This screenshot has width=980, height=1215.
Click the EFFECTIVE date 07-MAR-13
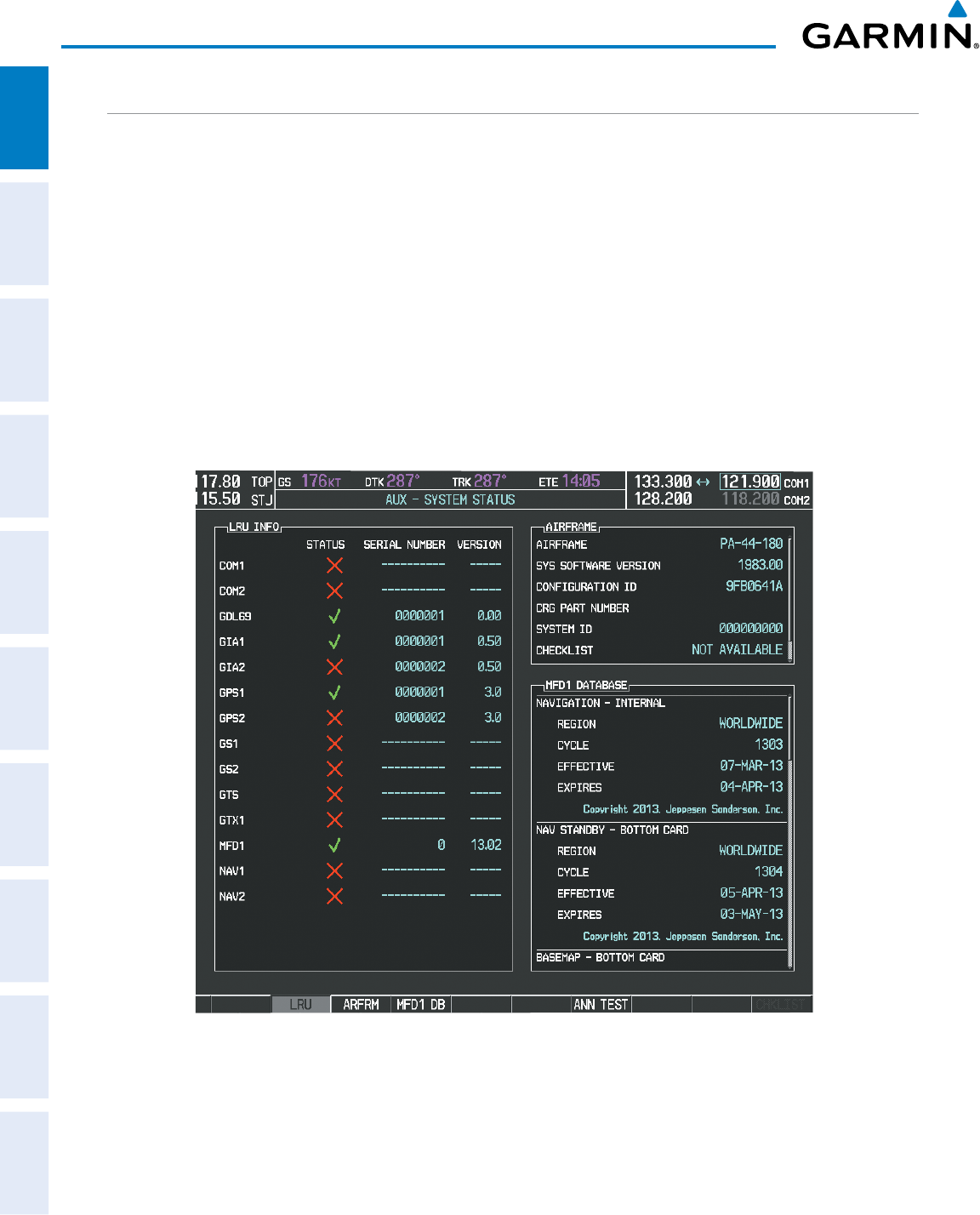pyautogui.click(x=751, y=766)
